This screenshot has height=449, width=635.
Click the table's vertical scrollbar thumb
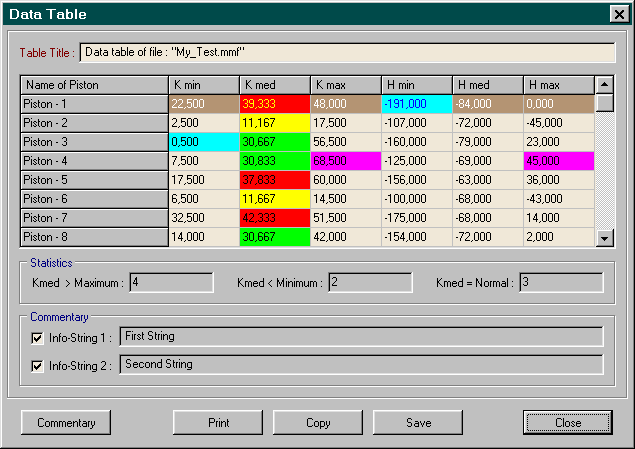click(604, 102)
